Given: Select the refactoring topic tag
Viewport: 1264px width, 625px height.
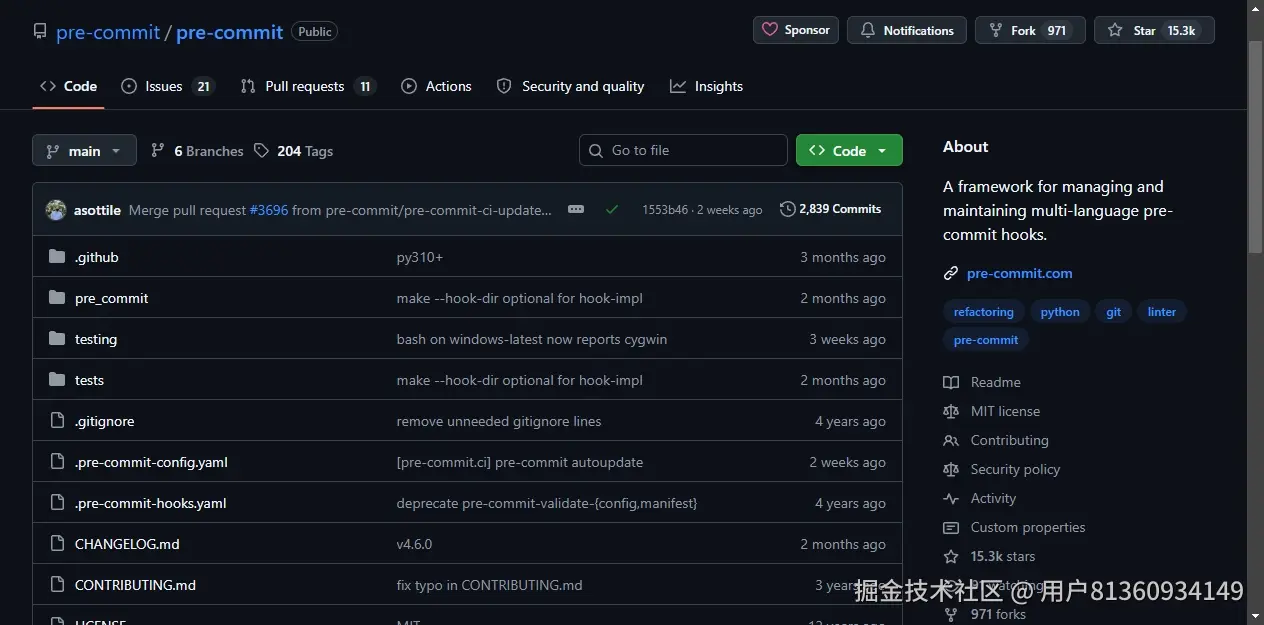Looking at the screenshot, I should click(983, 312).
